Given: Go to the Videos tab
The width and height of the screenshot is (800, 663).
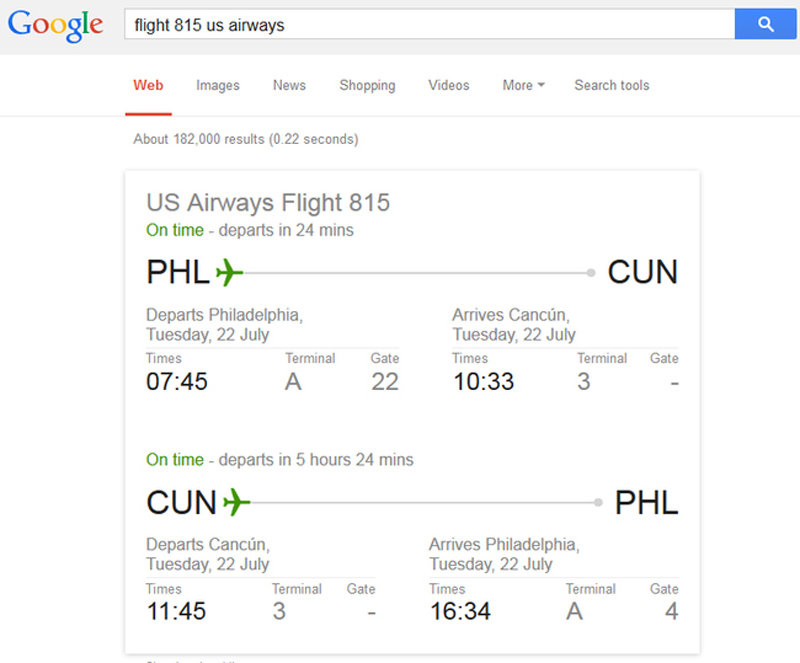Looking at the screenshot, I should click(x=448, y=85).
